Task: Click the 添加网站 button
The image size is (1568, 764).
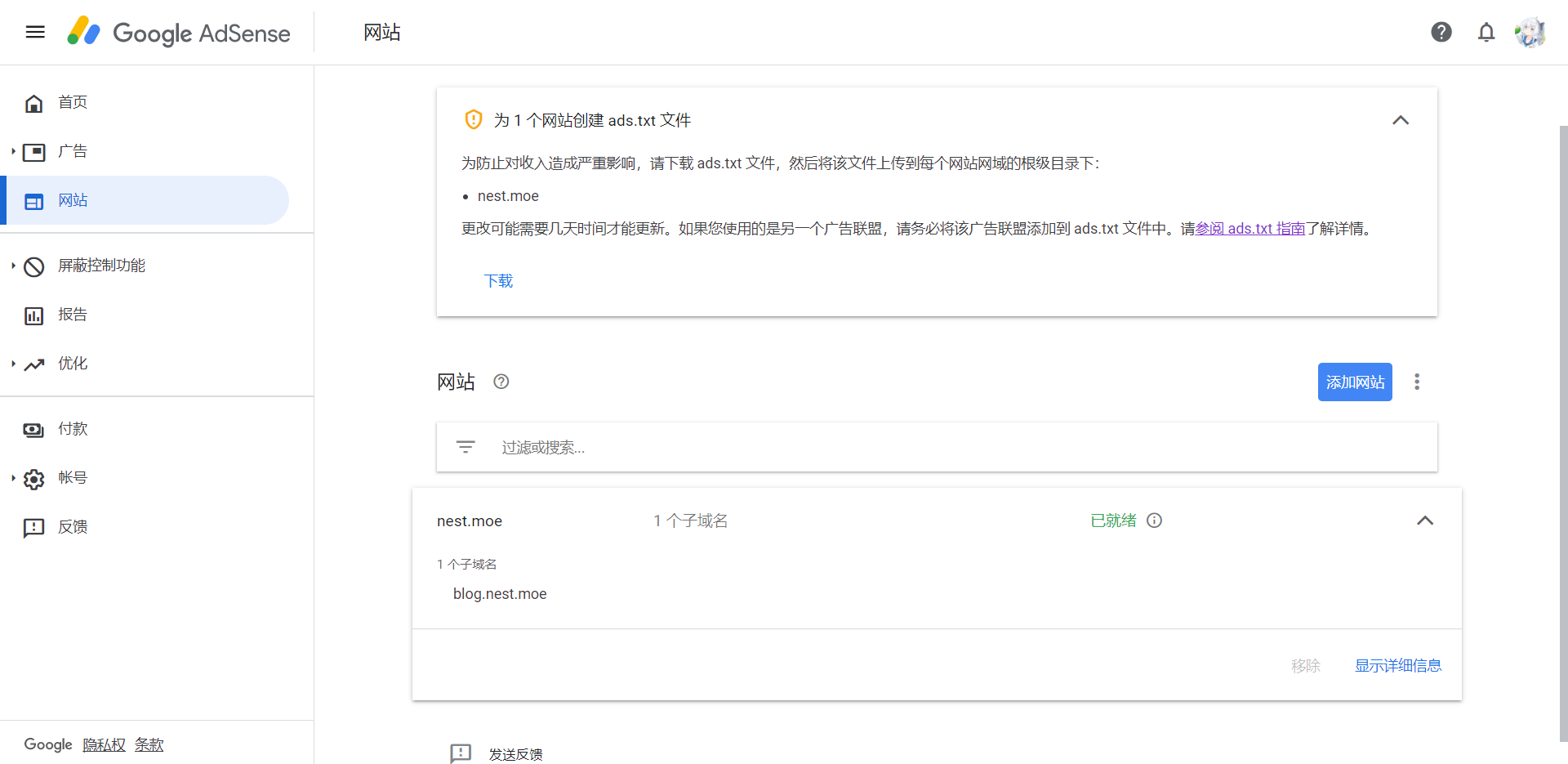Action: 1355,382
